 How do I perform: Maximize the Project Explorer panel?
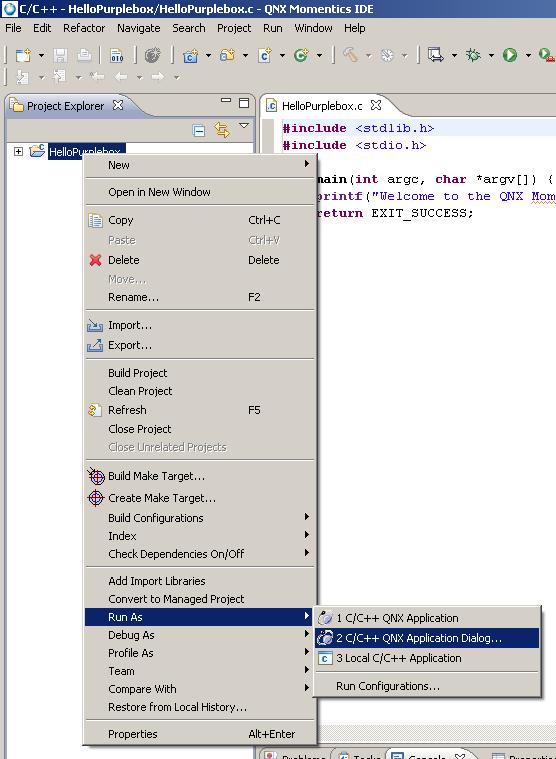click(x=244, y=103)
